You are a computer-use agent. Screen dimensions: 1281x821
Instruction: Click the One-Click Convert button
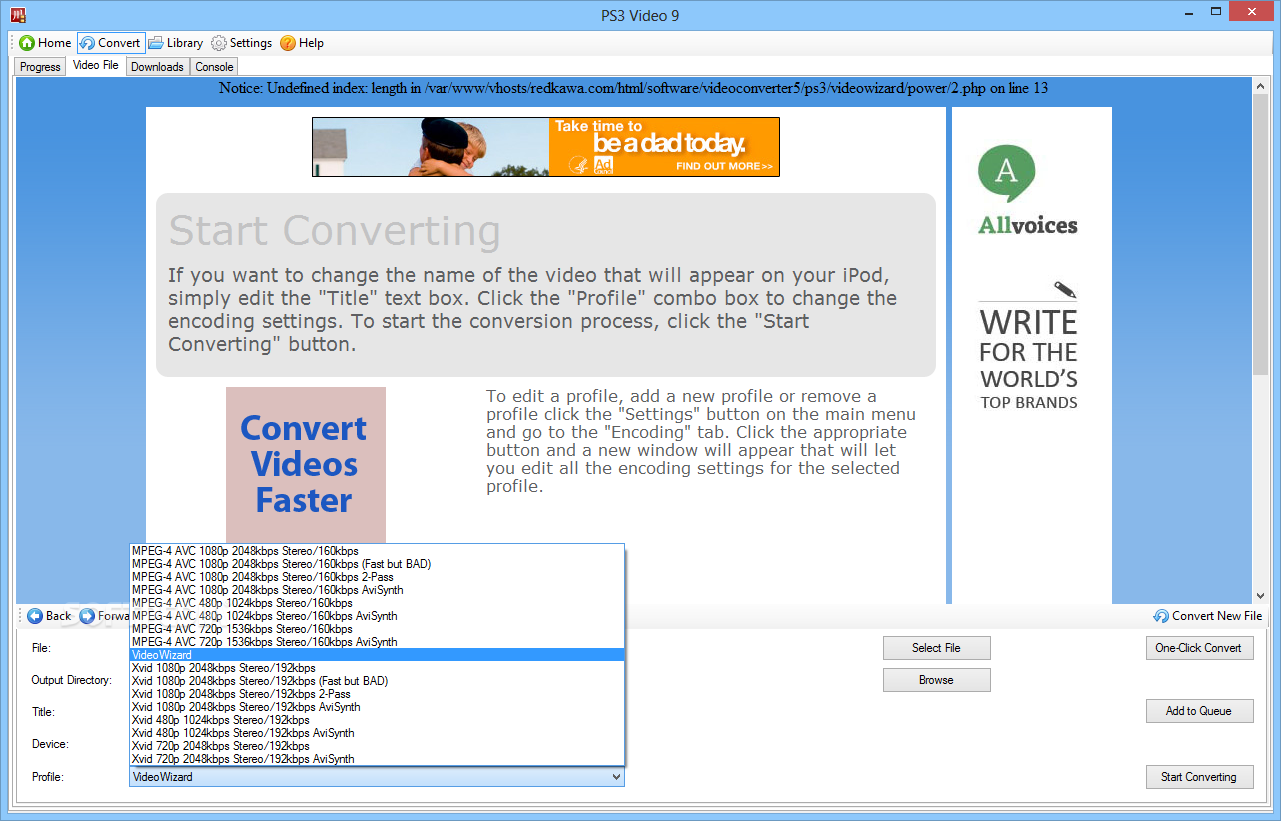[x=1199, y=648]
